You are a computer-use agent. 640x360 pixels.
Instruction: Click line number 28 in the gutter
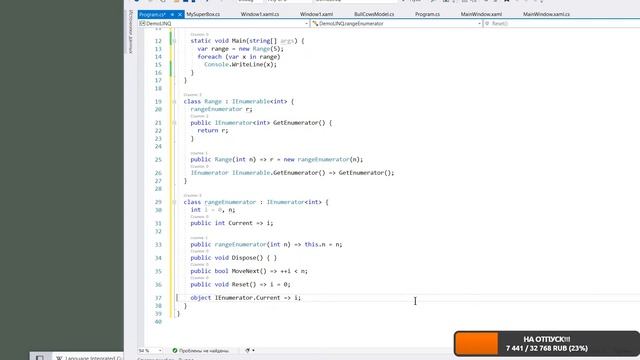pyautogui.click(x=158, y=189)
